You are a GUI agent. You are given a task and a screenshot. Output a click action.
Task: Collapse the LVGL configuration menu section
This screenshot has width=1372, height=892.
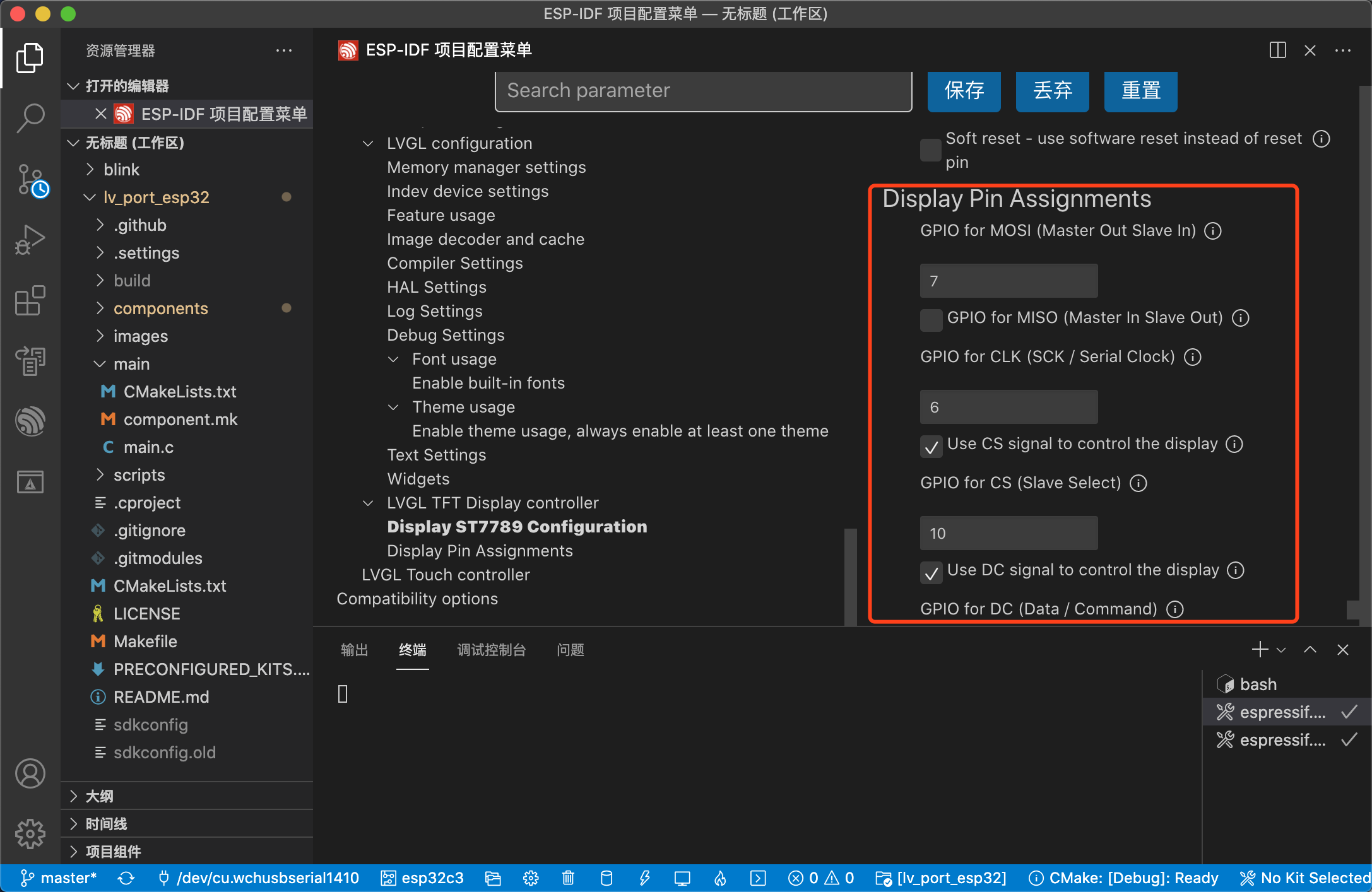coord(368,144)
